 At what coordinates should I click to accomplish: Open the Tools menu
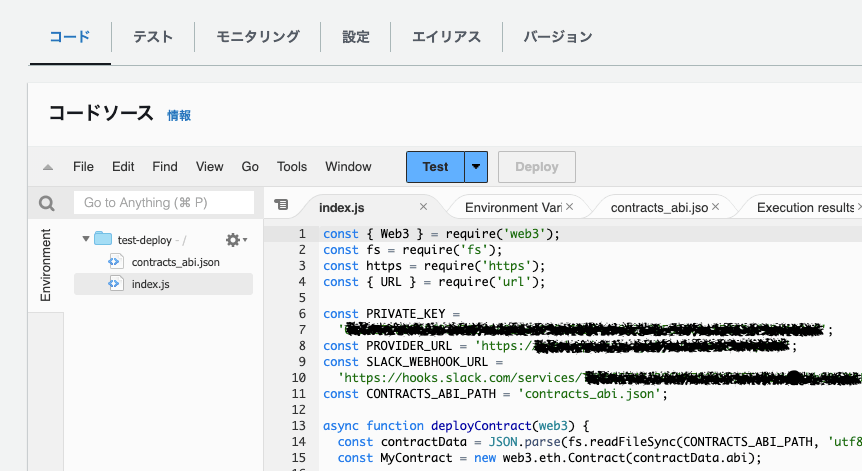[x=292, y=167]
